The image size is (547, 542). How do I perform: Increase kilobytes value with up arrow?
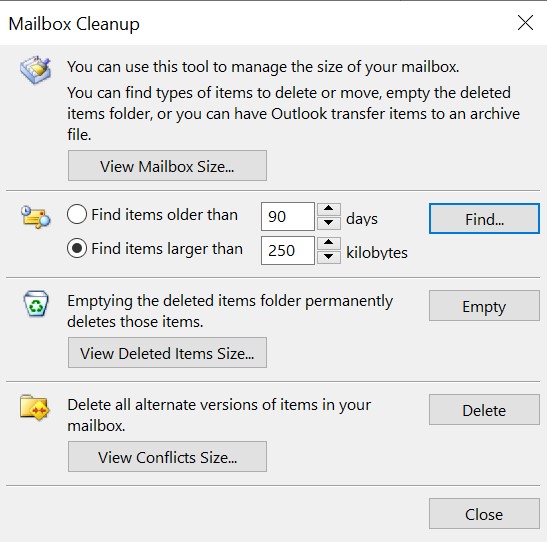(328, 243)
